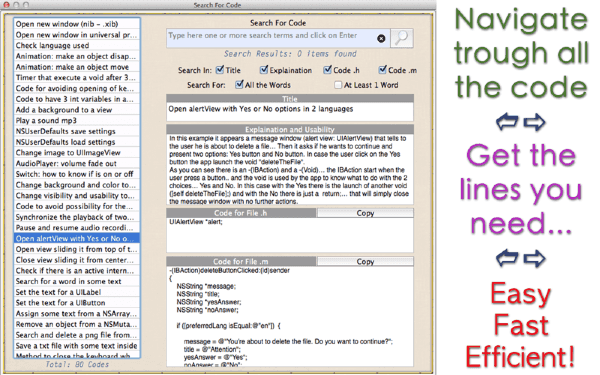Select 'Search and delete a png file from...'
This screenshot has height=375, width=600.
pyautogui.click(x=77, y=334)
